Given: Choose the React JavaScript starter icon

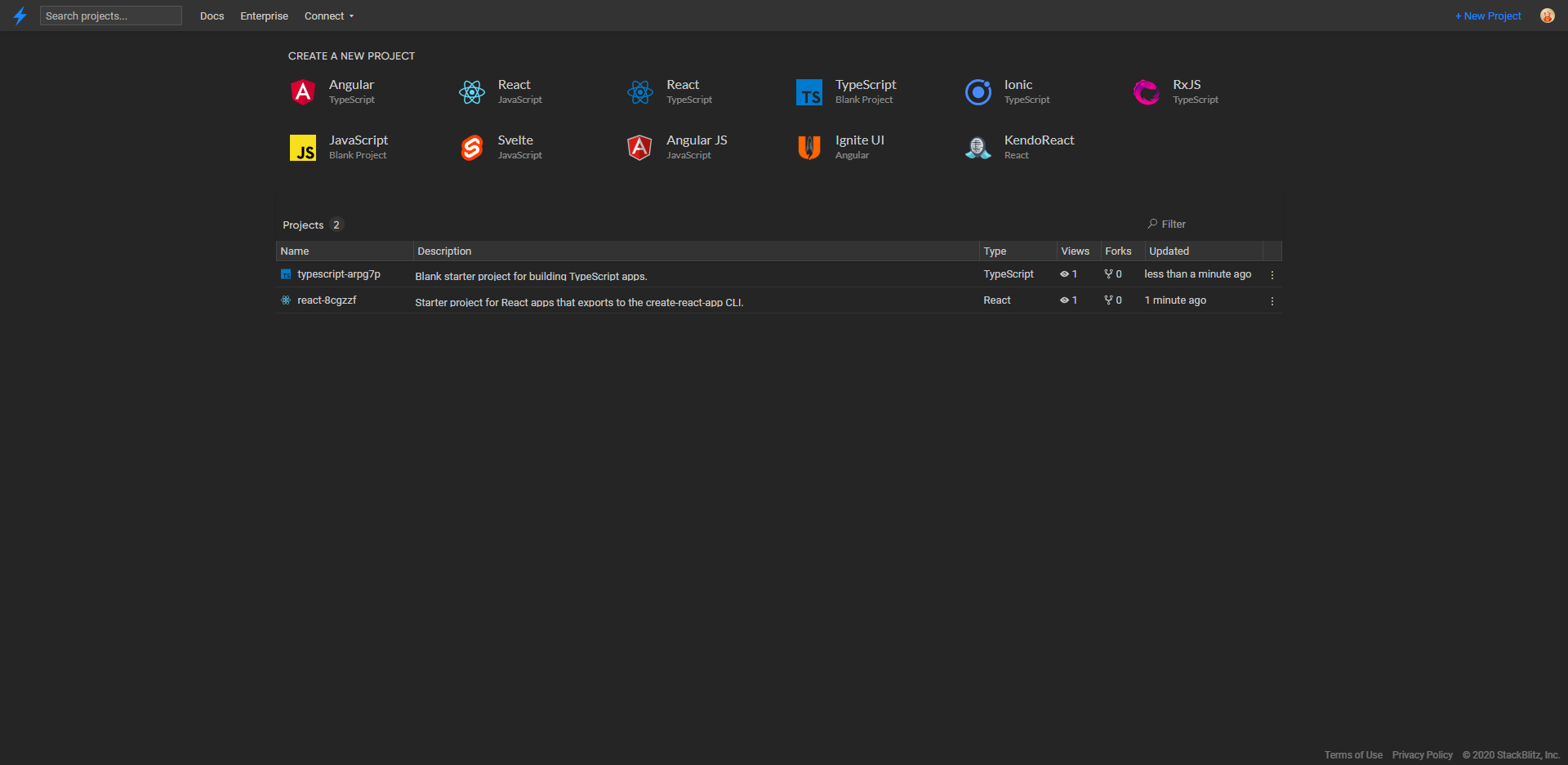Looking at the screenshot, I should [x=472, y=92].
